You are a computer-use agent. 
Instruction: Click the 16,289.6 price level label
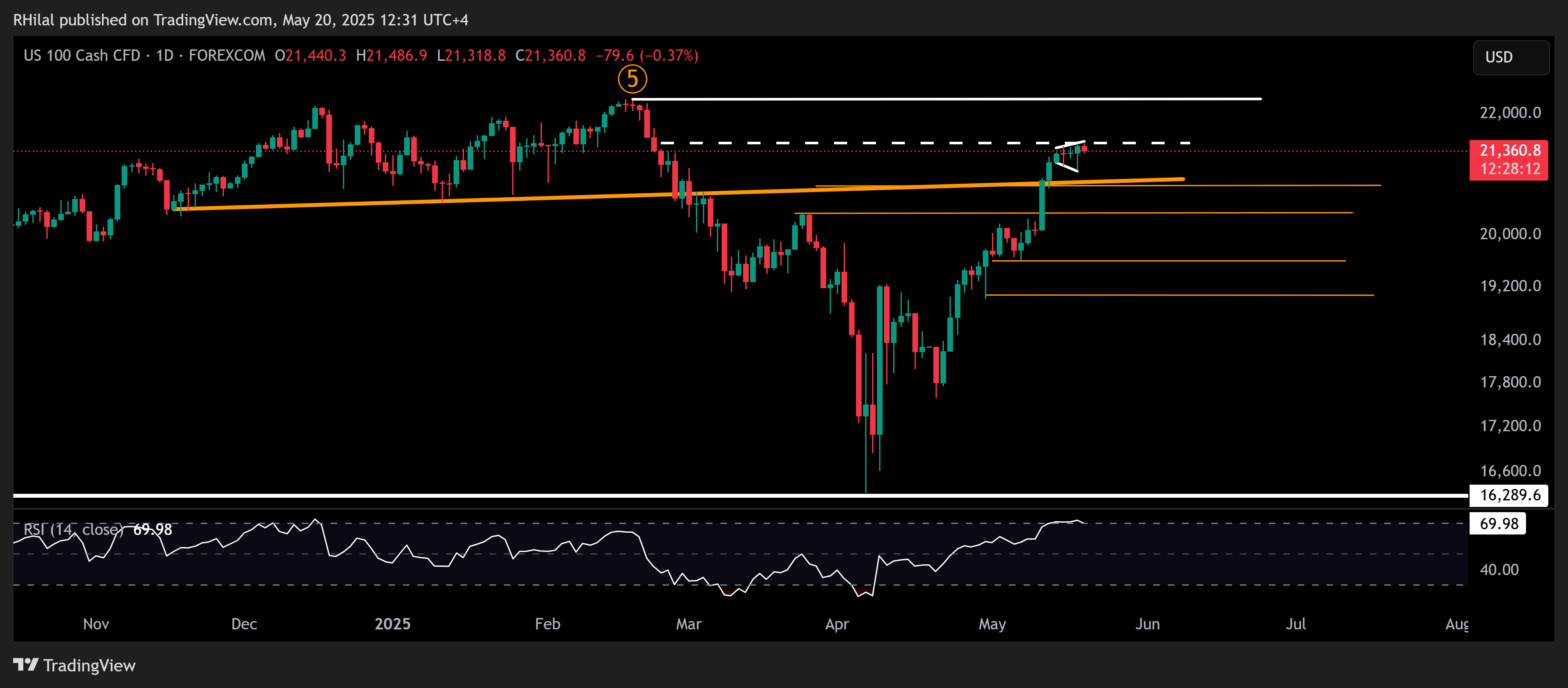click(x=1509, y=495)
